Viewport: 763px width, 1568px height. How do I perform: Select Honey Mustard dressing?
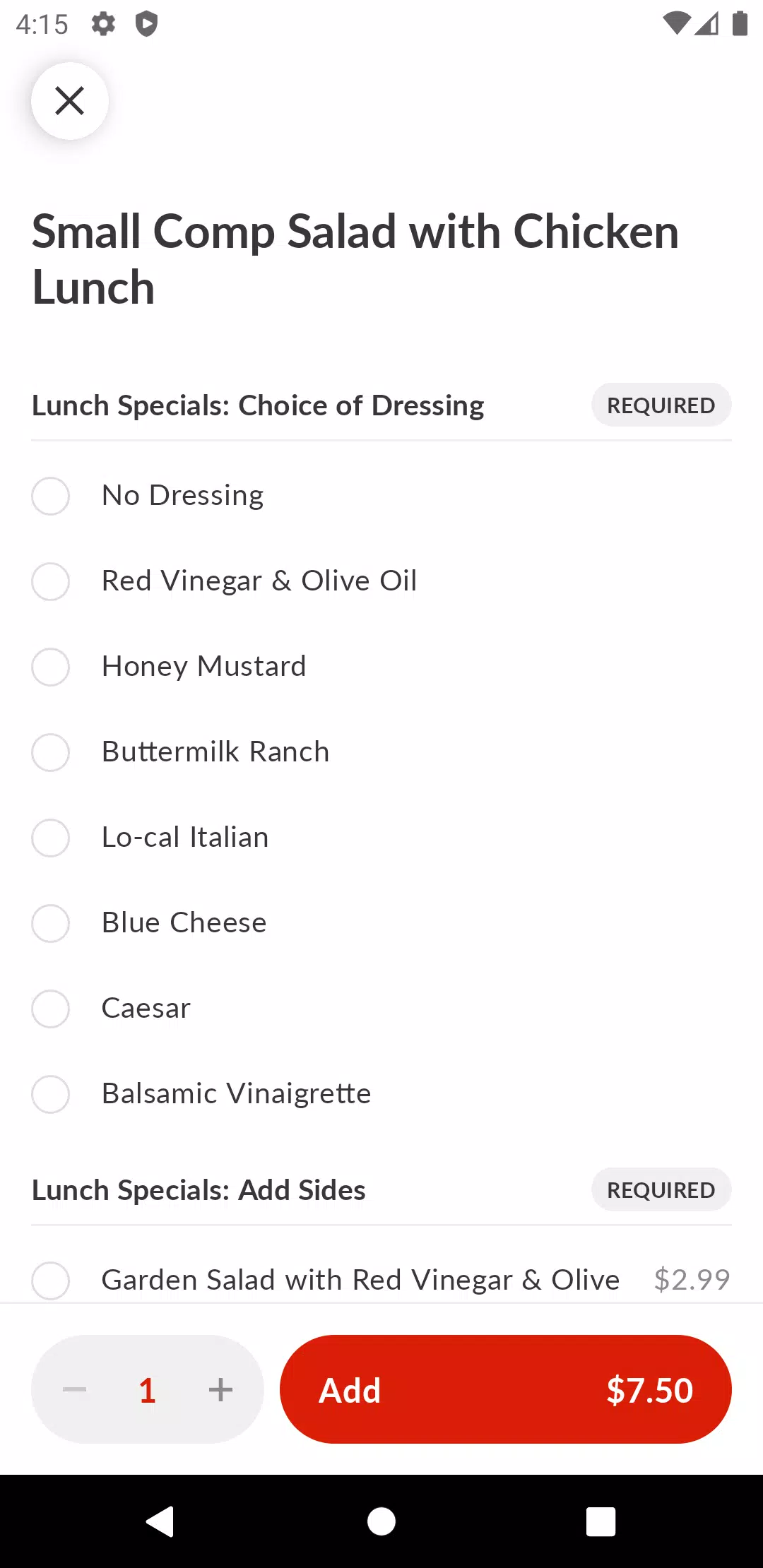tap(381, 667)
